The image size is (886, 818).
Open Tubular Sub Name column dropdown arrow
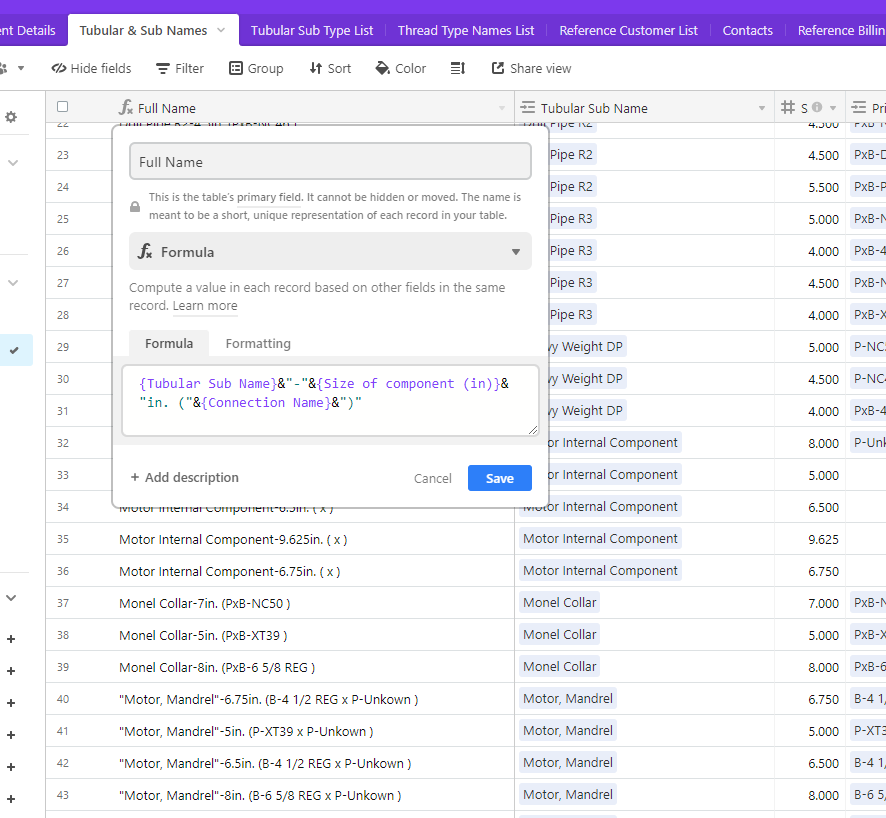pos(762,108)
